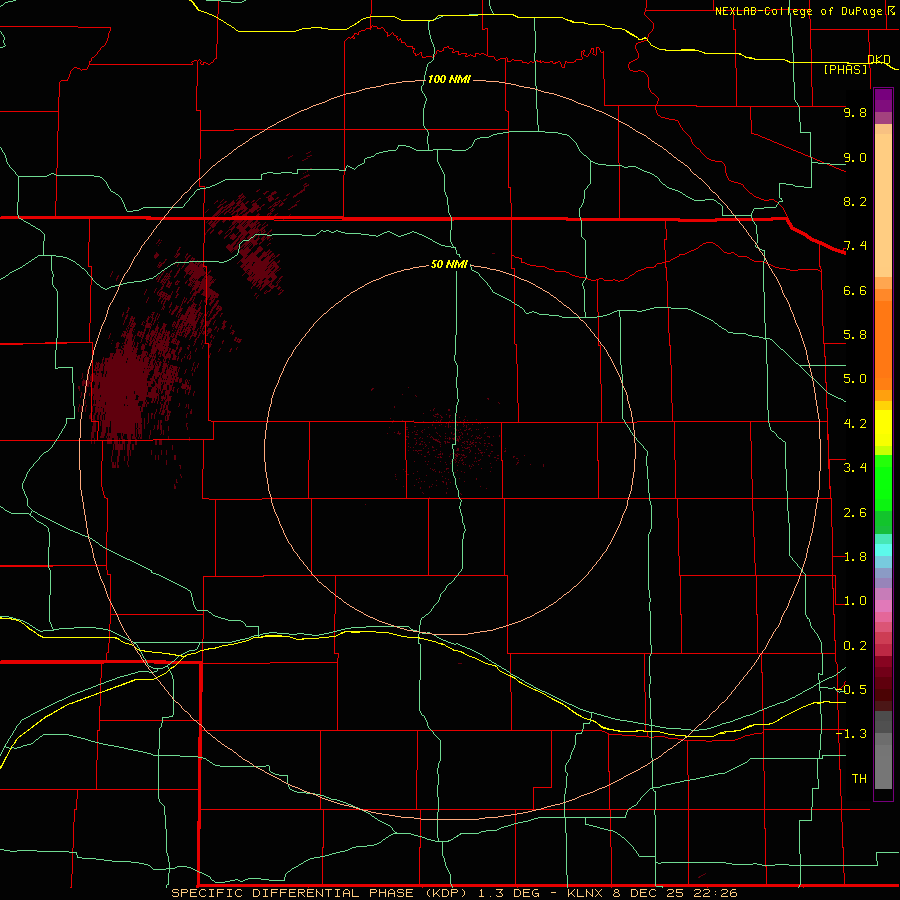This screenshot has width=900, height=900.
Task: Click the 4.2 value on the color scale
Action: pos(855,424)
